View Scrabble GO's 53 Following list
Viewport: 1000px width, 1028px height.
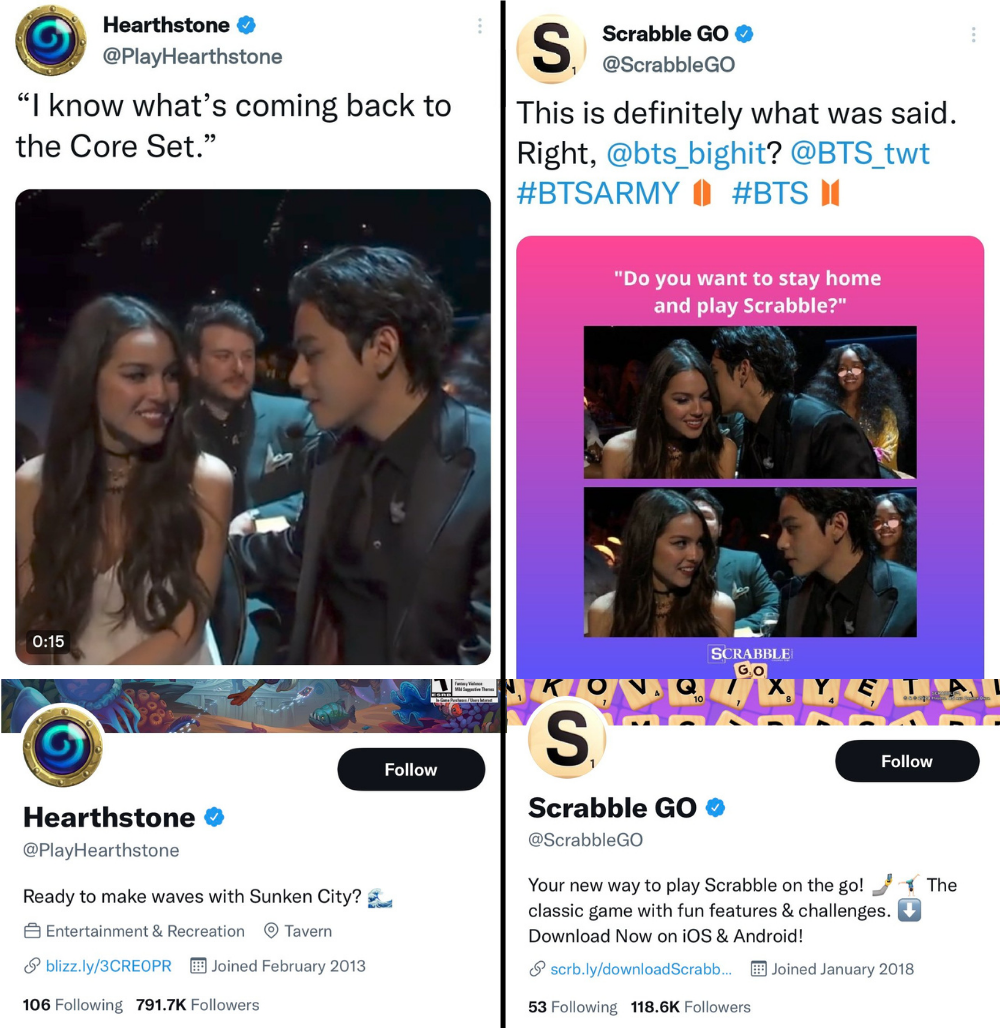(x=572, y=1007)
